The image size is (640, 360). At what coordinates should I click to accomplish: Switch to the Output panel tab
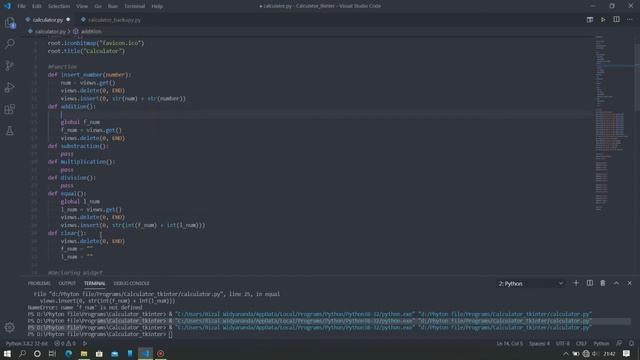[67, 283]
